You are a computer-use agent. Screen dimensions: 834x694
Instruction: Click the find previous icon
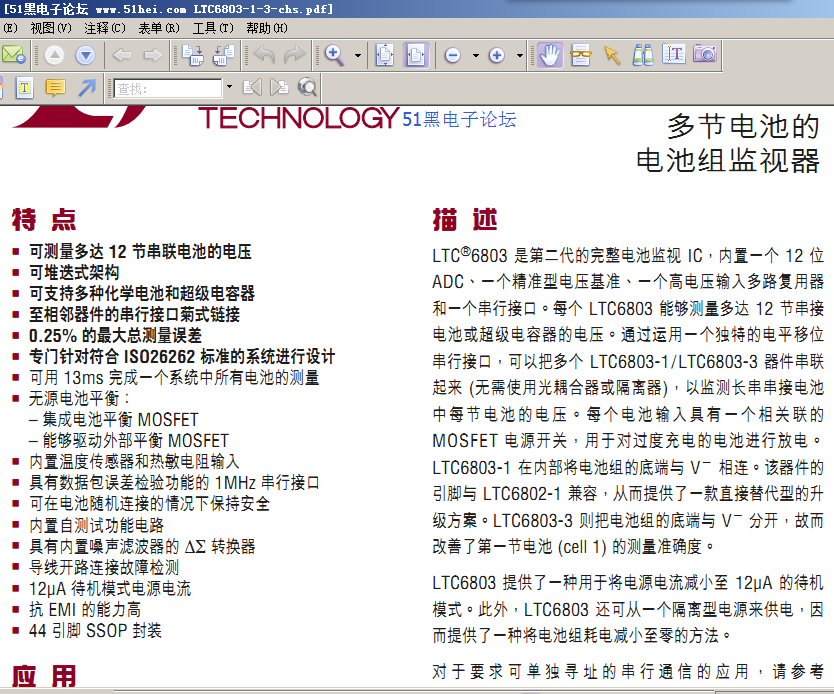(x=253, y=88)
